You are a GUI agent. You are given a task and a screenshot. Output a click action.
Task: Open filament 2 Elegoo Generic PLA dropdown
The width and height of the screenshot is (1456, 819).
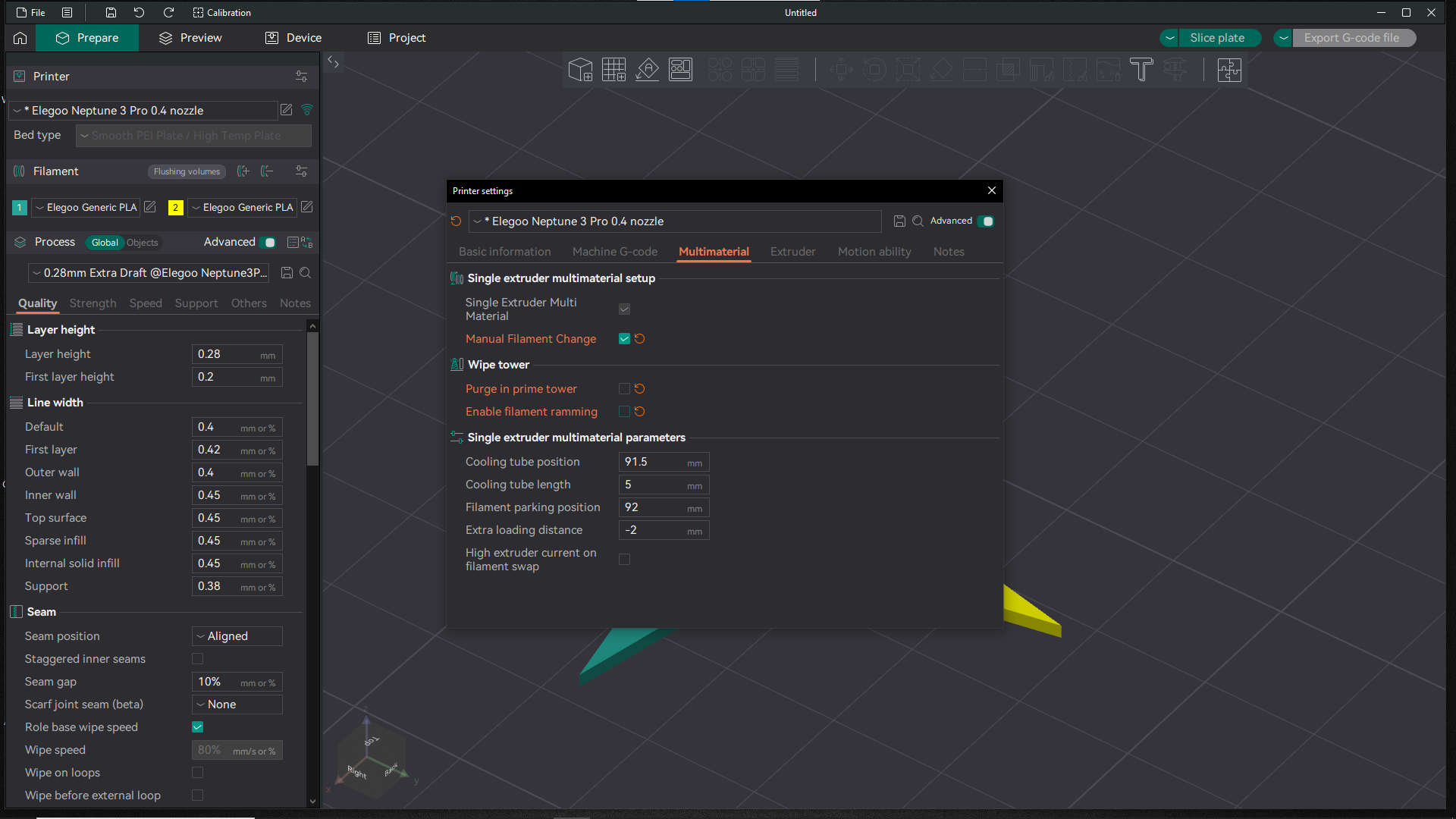tap(242, 207)
